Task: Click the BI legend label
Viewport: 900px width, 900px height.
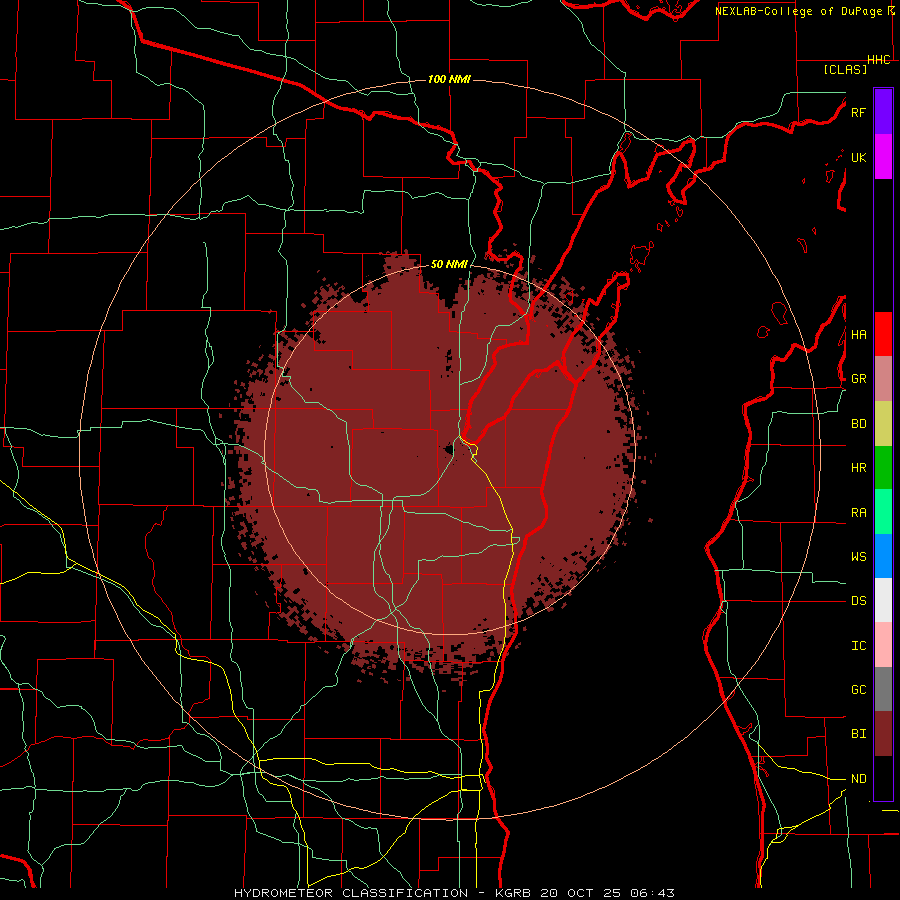Action: 858,734
